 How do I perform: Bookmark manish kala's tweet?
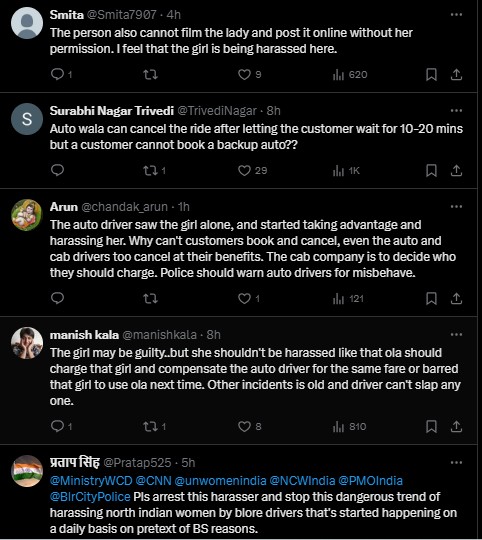point(431,426)
